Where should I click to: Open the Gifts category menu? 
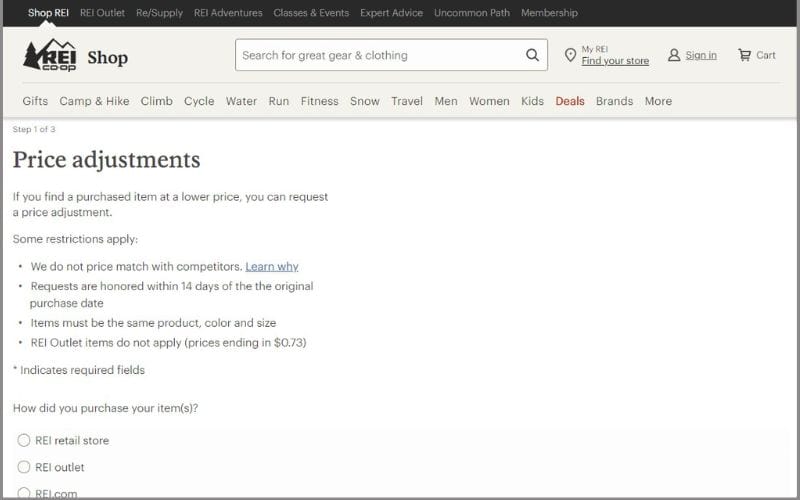pos(35,101)
